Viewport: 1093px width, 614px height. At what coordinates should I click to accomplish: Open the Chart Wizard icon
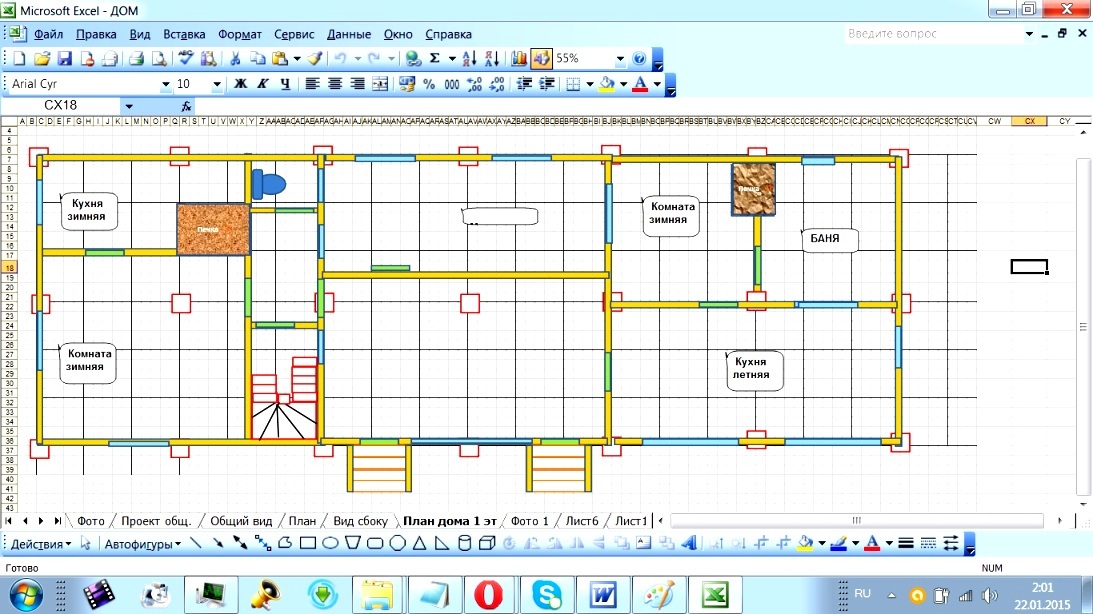click(519, 59)
